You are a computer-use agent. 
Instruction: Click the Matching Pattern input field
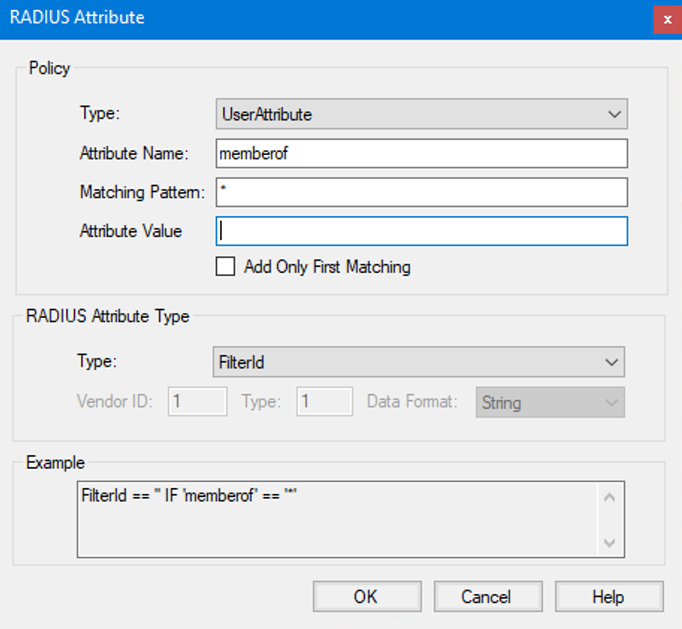pos(421,192)
